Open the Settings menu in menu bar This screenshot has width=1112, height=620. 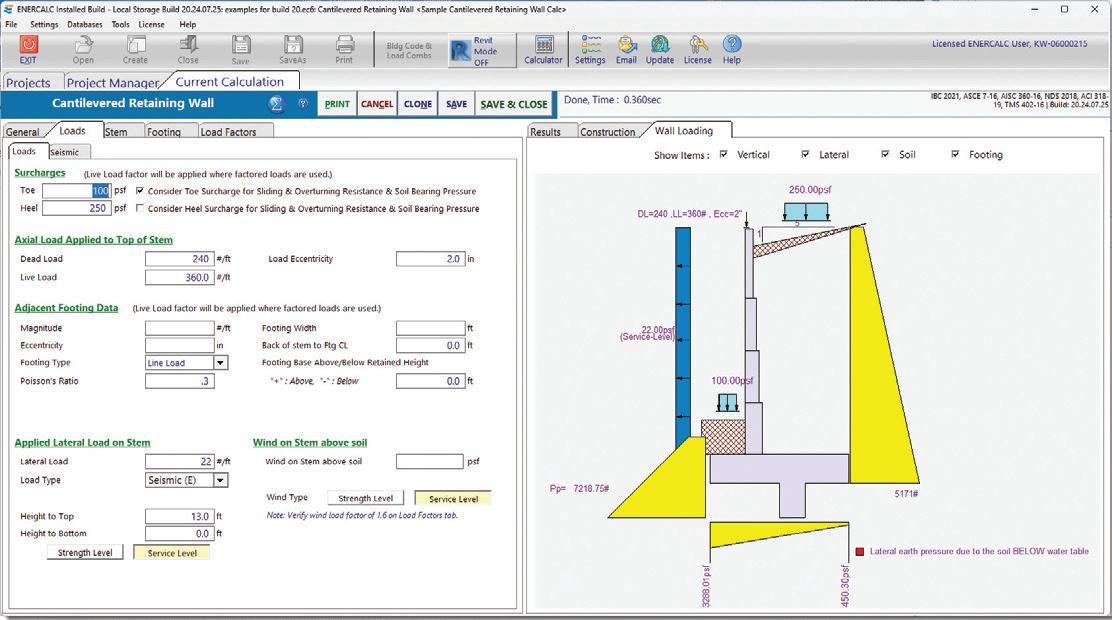pos(44,24)
